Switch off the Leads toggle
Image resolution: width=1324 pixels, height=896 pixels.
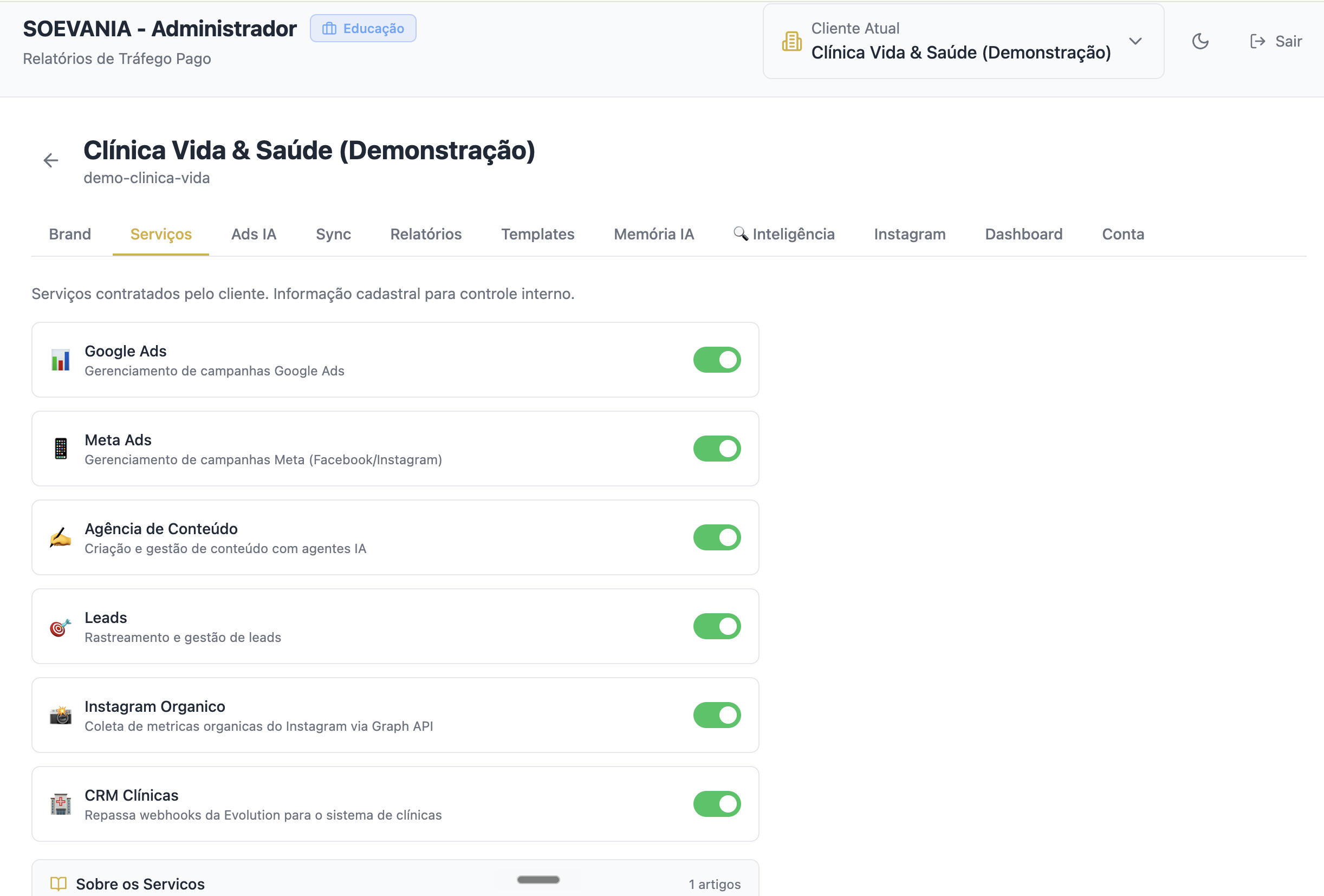point(717,627)
